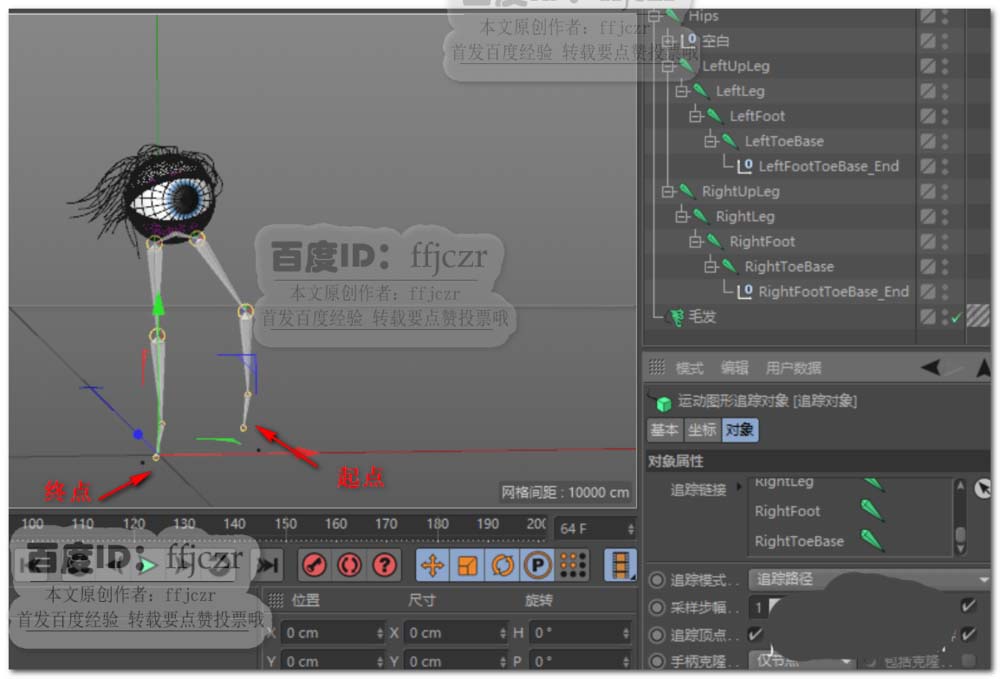
Task: Select the 毛发 object in the tree
Action: coord(702,316)
